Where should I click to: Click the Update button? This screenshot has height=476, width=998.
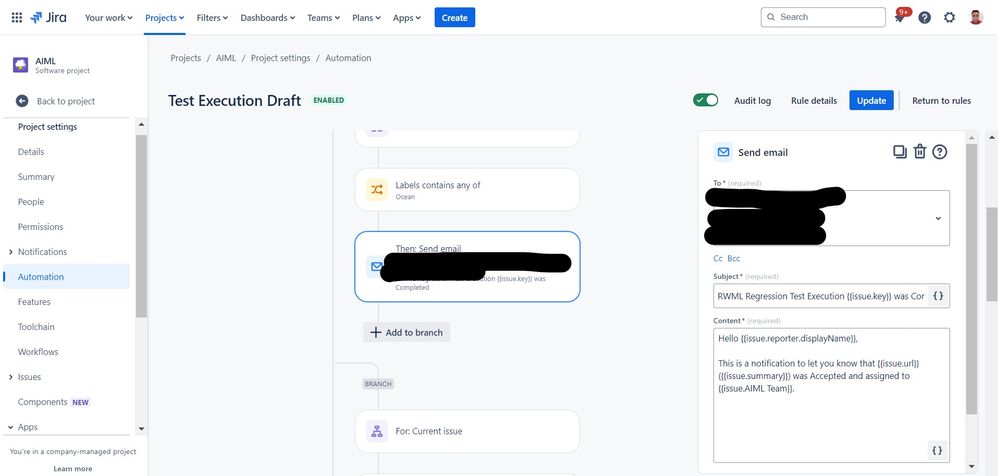[x=871, y=101]
